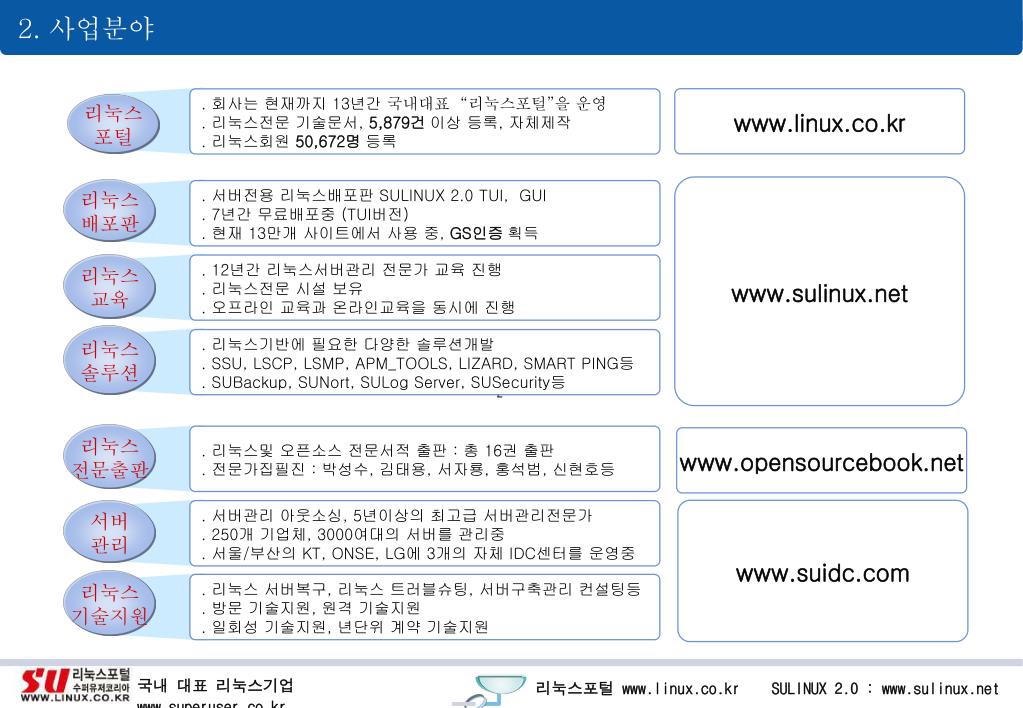Open the www.suidc.com link box
The width and height of the screenshot is (1023, 708).
coord(823,571)
